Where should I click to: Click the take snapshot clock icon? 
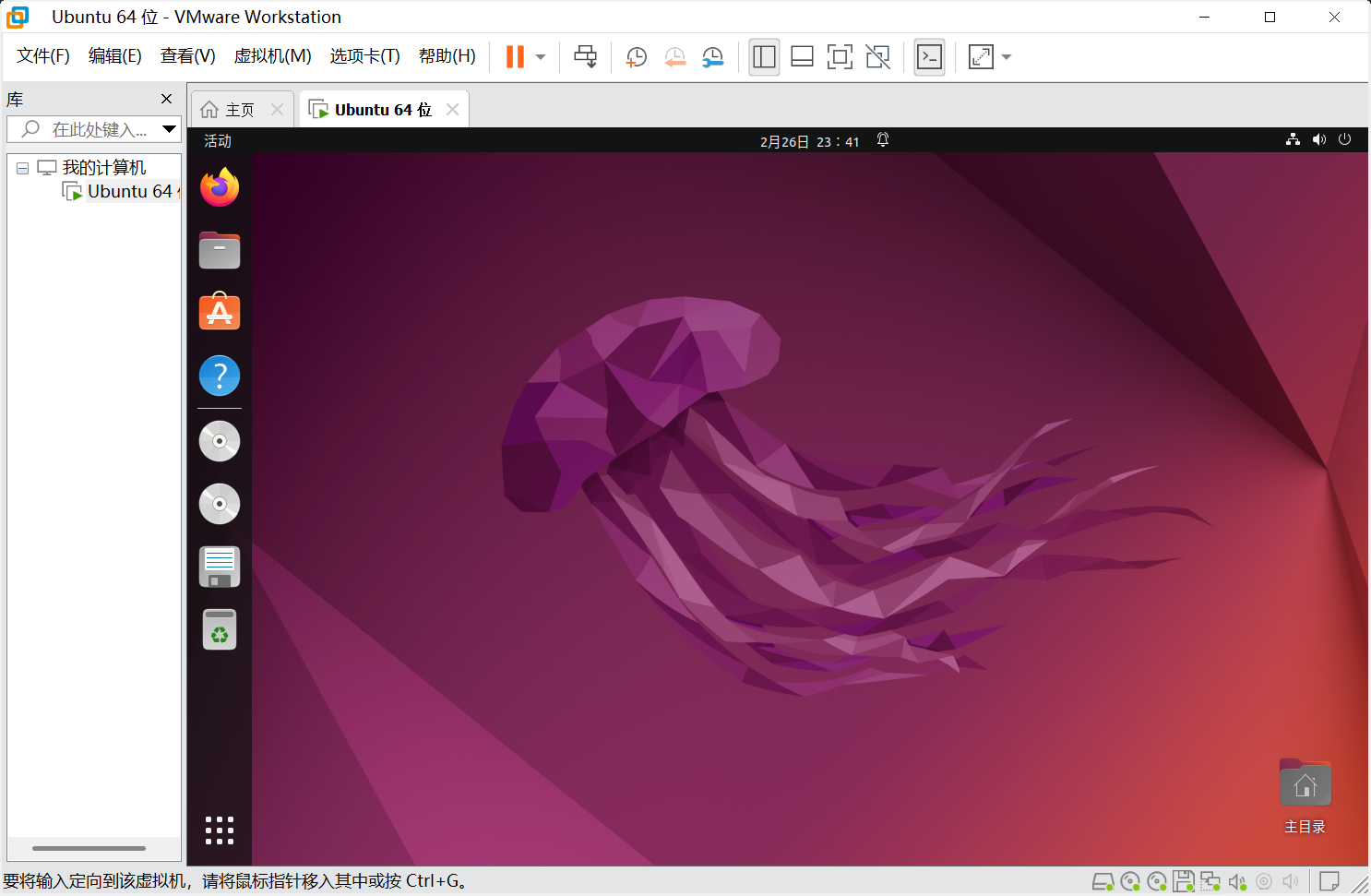click(636, 57)
